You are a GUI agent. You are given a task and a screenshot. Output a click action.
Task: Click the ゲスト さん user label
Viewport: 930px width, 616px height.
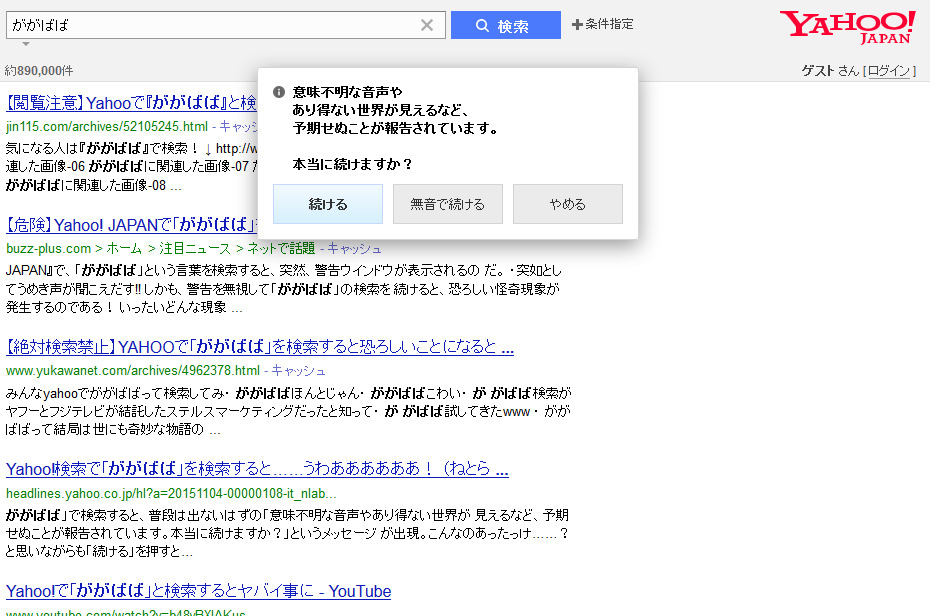[x=830, y=71]
